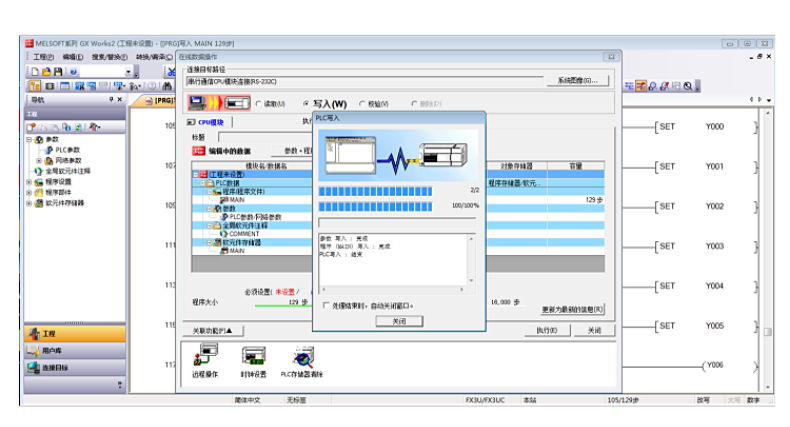Select the 读取 read radio button

coord(260,104)
